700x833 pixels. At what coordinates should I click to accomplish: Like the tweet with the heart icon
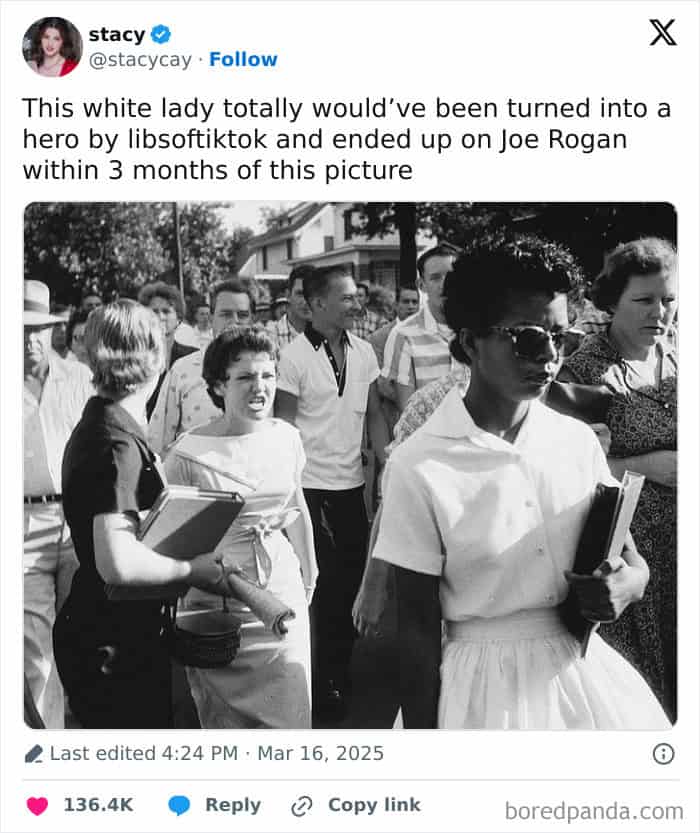[37, 805]
